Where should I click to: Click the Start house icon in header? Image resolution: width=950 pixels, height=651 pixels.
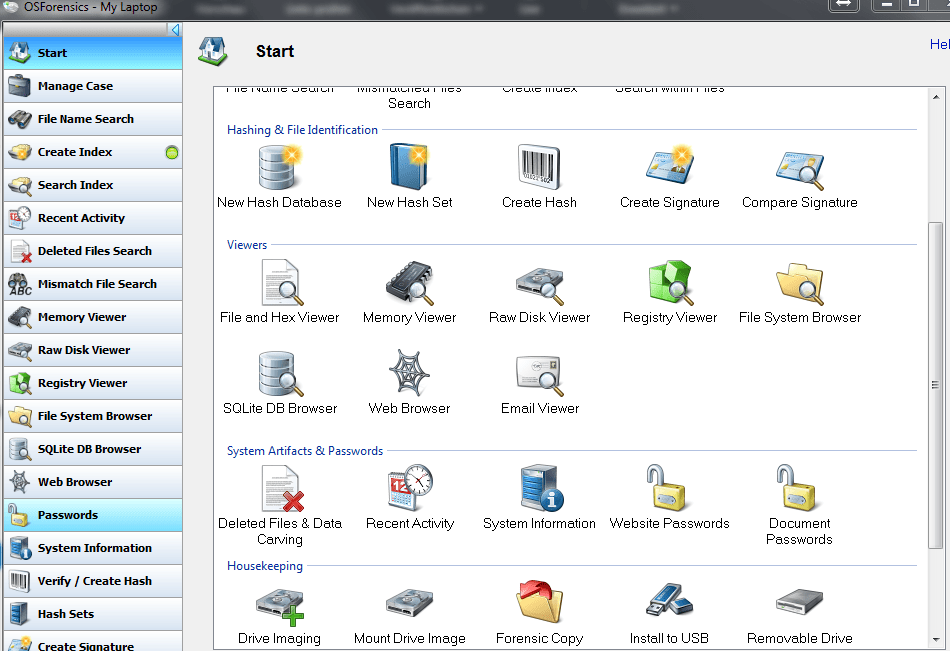(213, 51)
